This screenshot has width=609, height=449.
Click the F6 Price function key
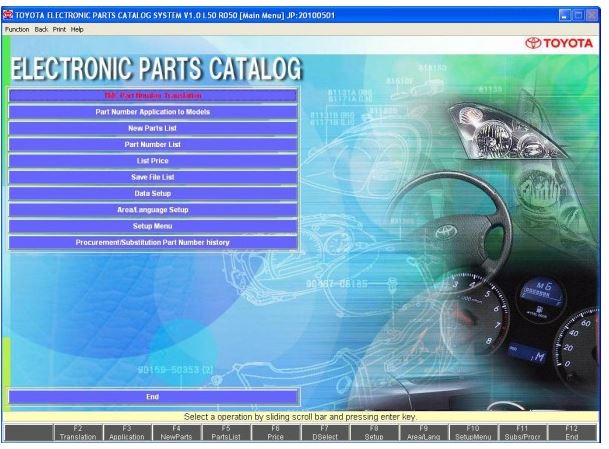(x=275, y=433)
